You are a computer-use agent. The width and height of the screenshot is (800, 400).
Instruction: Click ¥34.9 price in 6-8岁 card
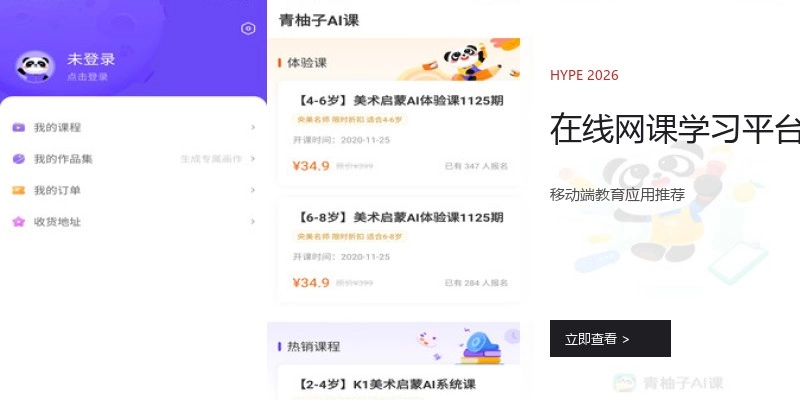(311, 283)
